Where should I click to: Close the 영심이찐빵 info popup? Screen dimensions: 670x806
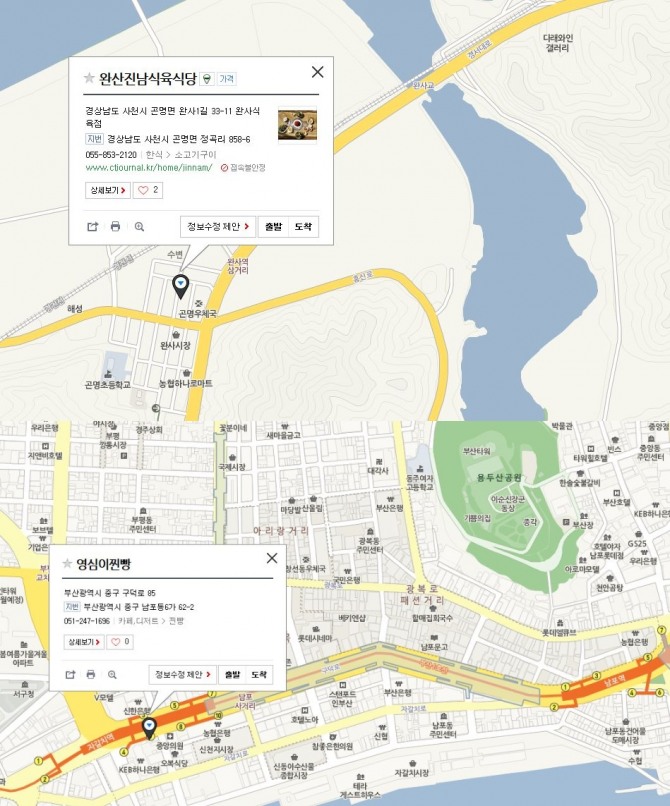coord(272,558)
